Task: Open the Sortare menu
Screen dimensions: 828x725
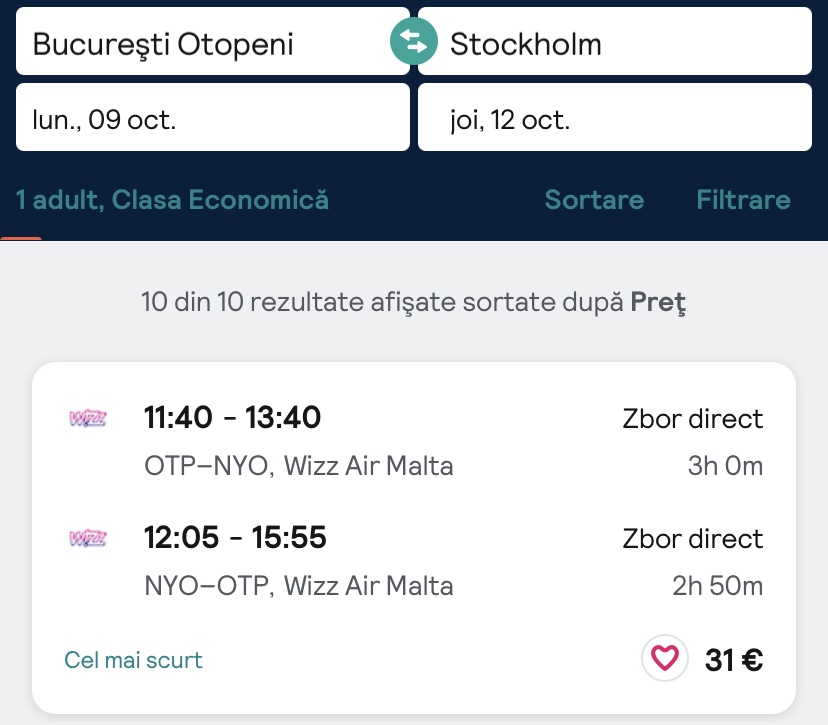Action: click(x=594, y=200)
